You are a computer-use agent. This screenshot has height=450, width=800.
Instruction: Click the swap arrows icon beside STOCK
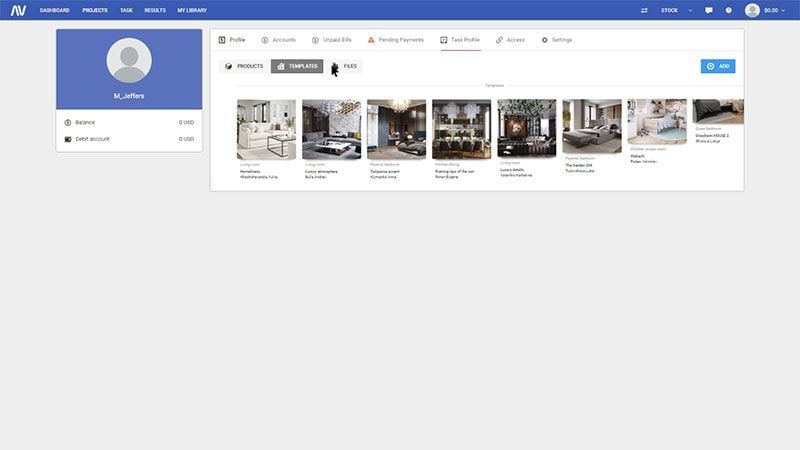point(644,10)
